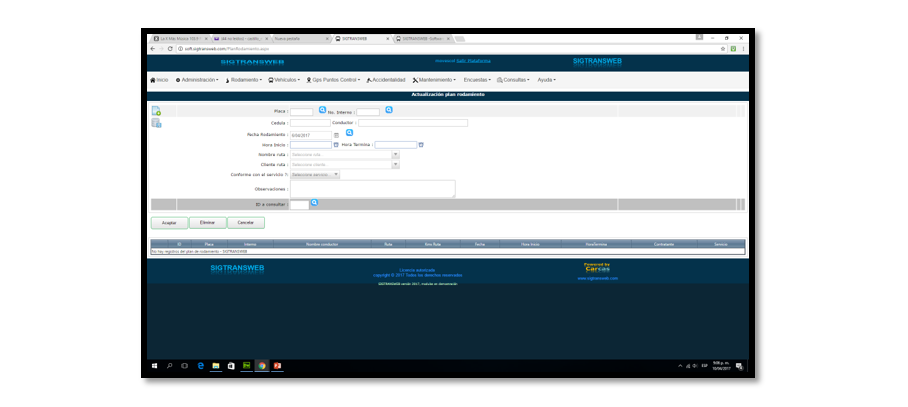The width and height of the screenshot is (908, 407).
Task: Open the Accidentalidad menu item
Action: tap(386, 80)
